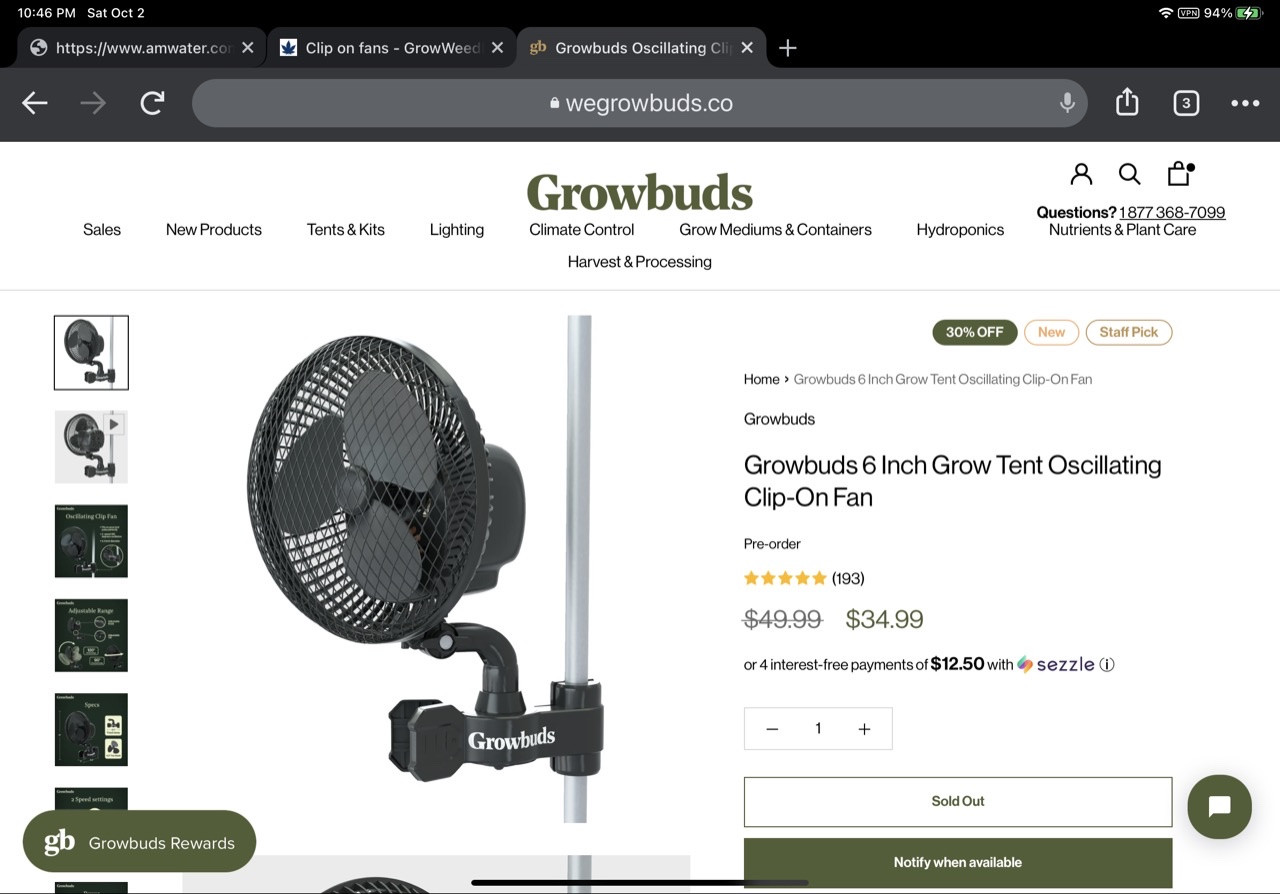Open the account profile icon

tap(1081, 174)
